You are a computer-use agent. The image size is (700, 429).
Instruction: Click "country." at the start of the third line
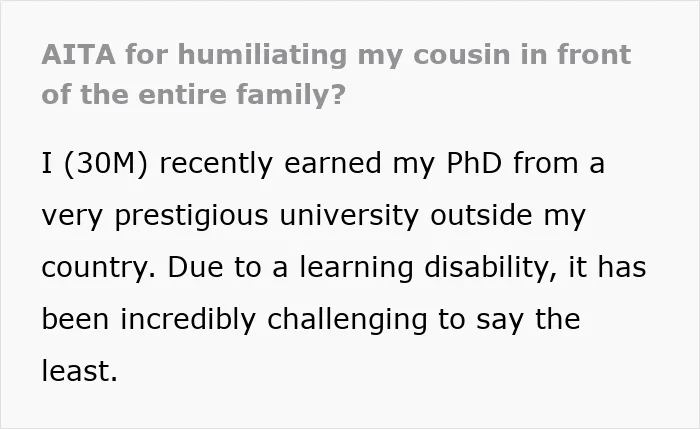[99, 268]
